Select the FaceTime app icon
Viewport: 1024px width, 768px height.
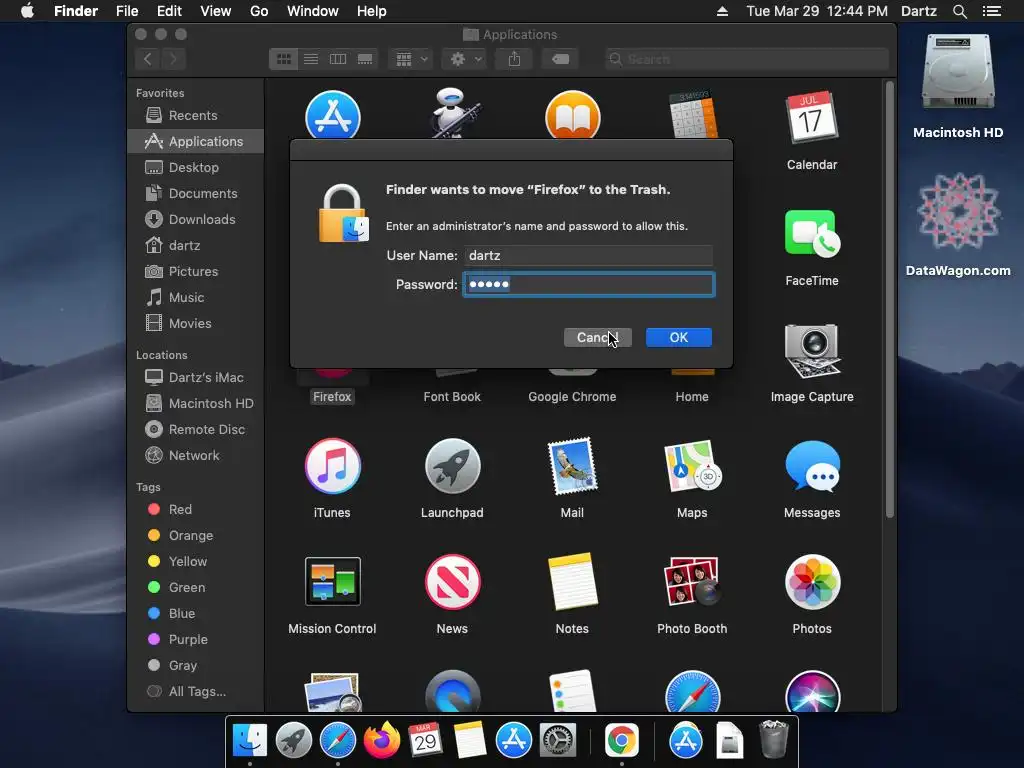coord(812,234)
